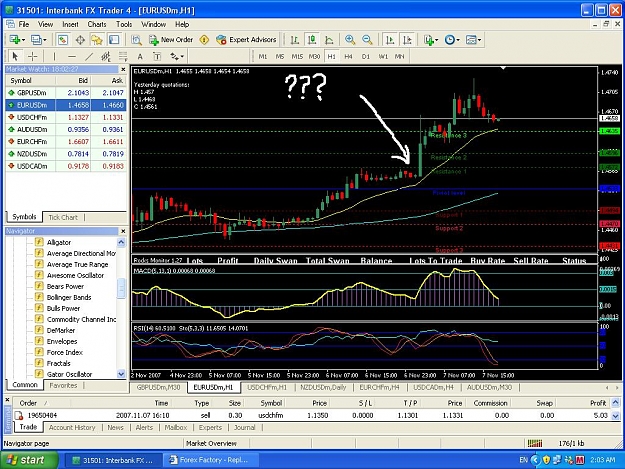This screenshot has width=625, height=469.
Task: Toggle Market Watch window icon
Action: (x=63, y=40)
